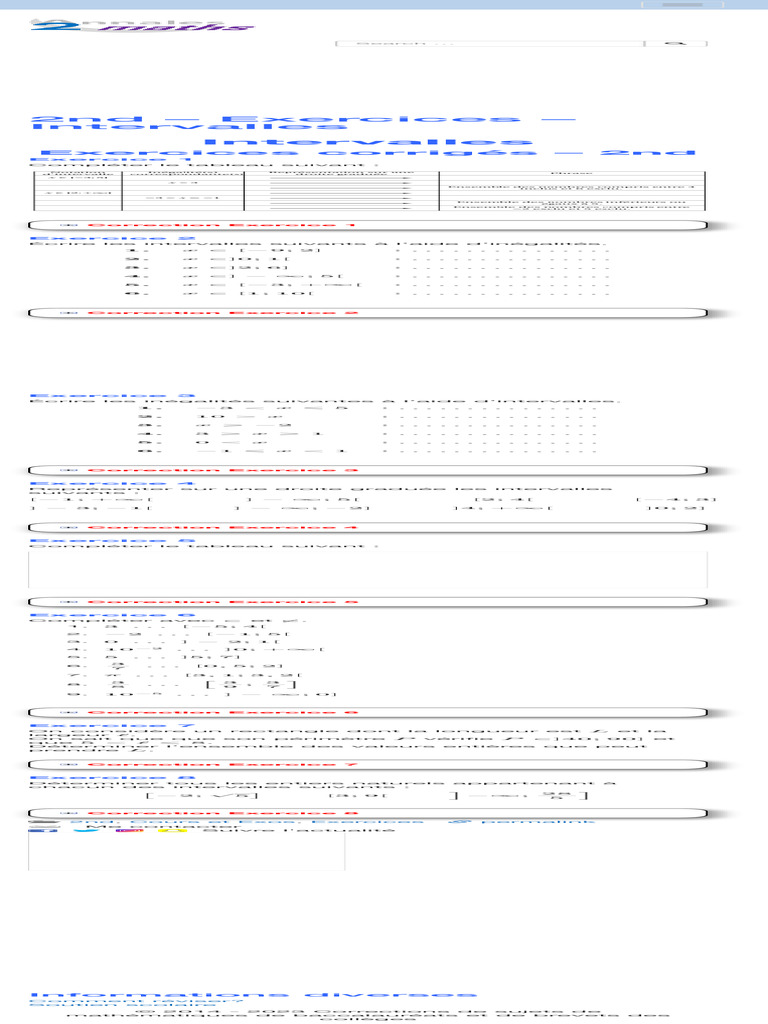
Task: Click the Facebook social icon
Action: 43,830
